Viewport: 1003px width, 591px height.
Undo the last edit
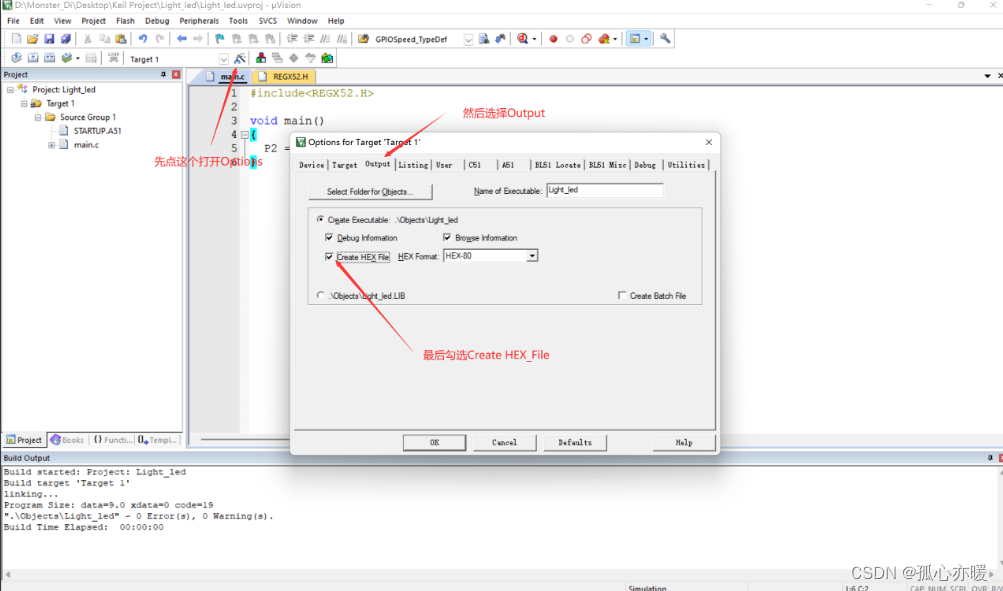point(143,39)
